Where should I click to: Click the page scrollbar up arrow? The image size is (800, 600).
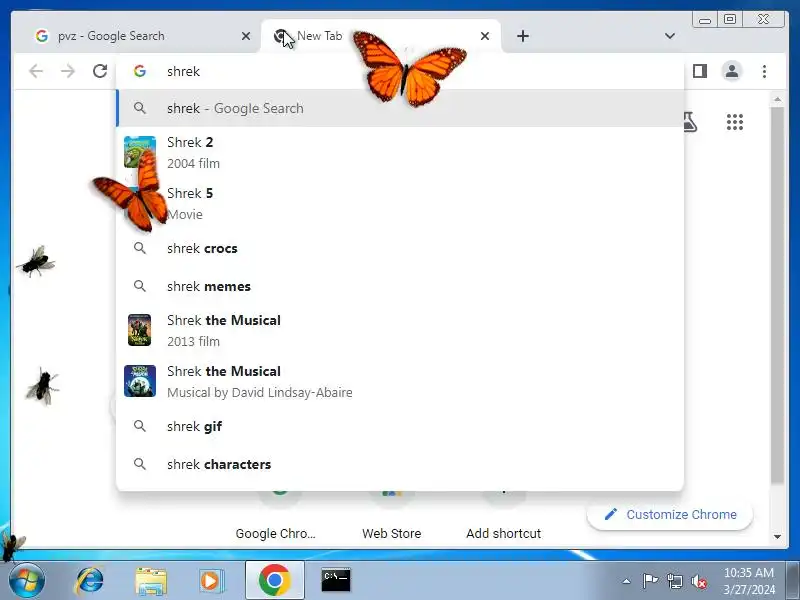pos(777,99)
